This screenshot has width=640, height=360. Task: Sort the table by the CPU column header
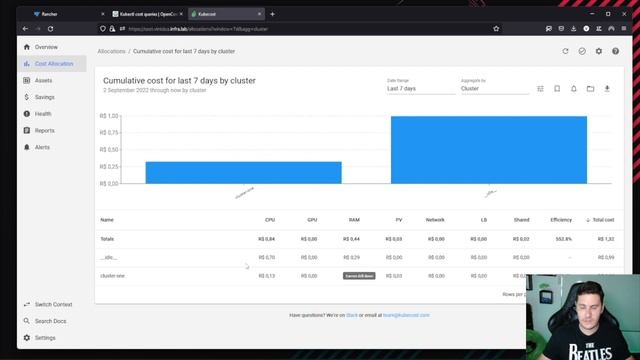click(270, 220)
